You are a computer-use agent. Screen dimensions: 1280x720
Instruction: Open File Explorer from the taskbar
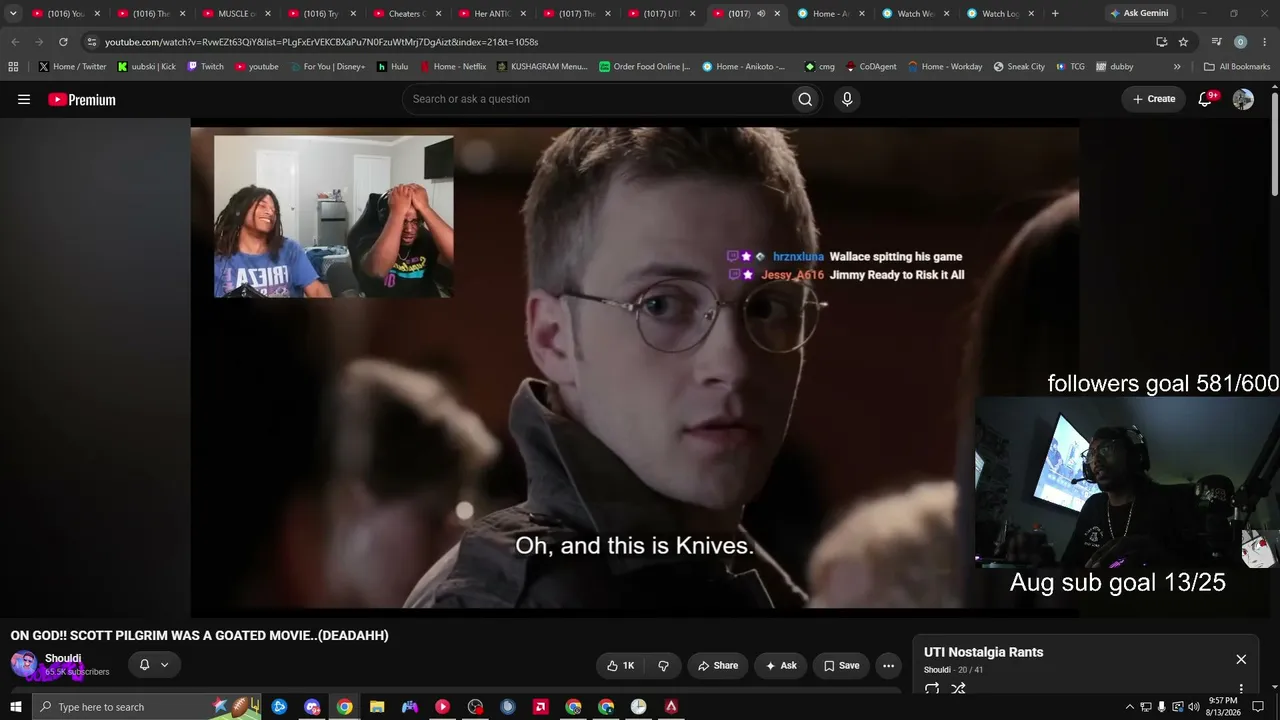377,707
